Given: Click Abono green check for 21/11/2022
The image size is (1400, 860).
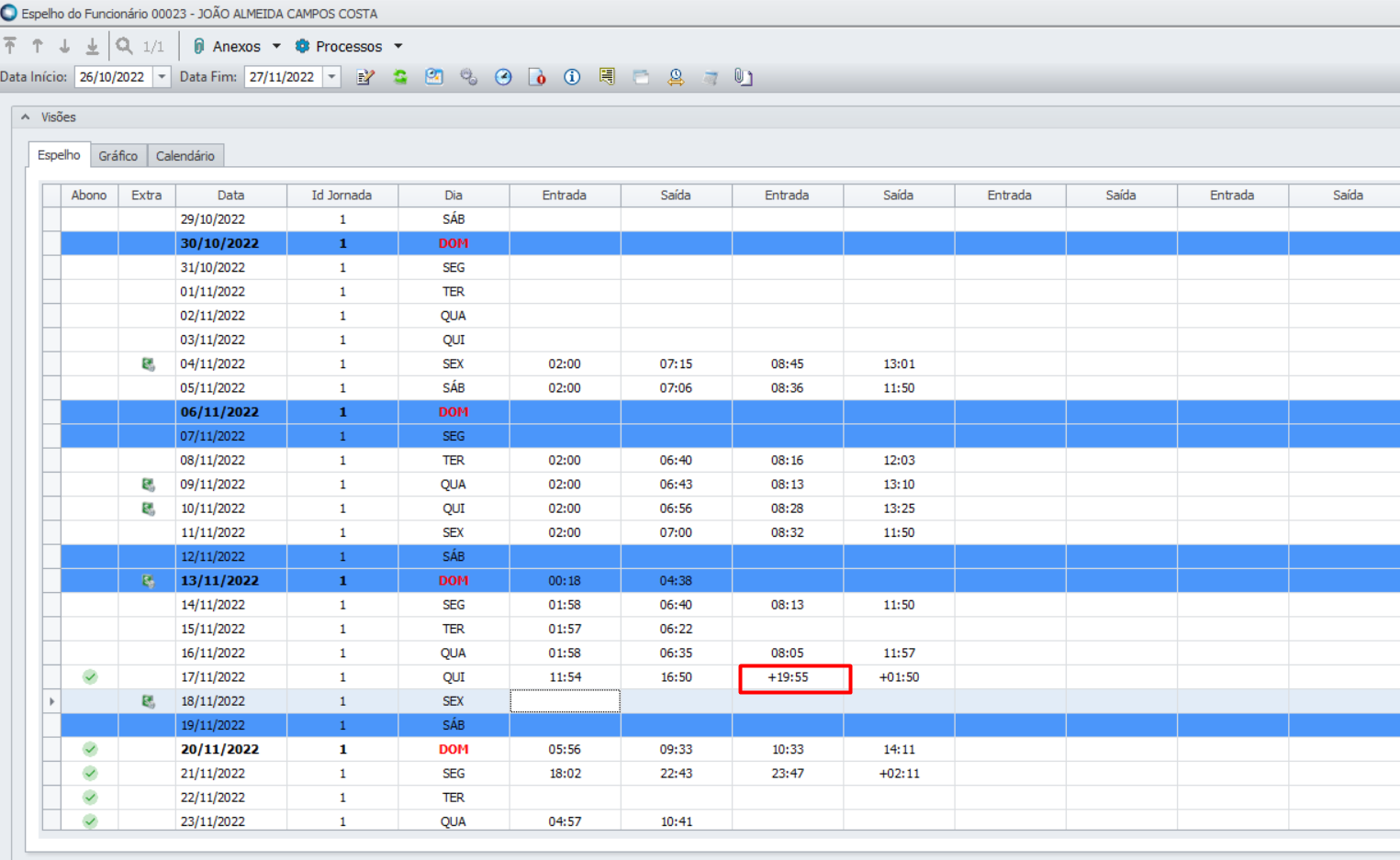Looking at the screenshot, I should (x=90, y=773).
